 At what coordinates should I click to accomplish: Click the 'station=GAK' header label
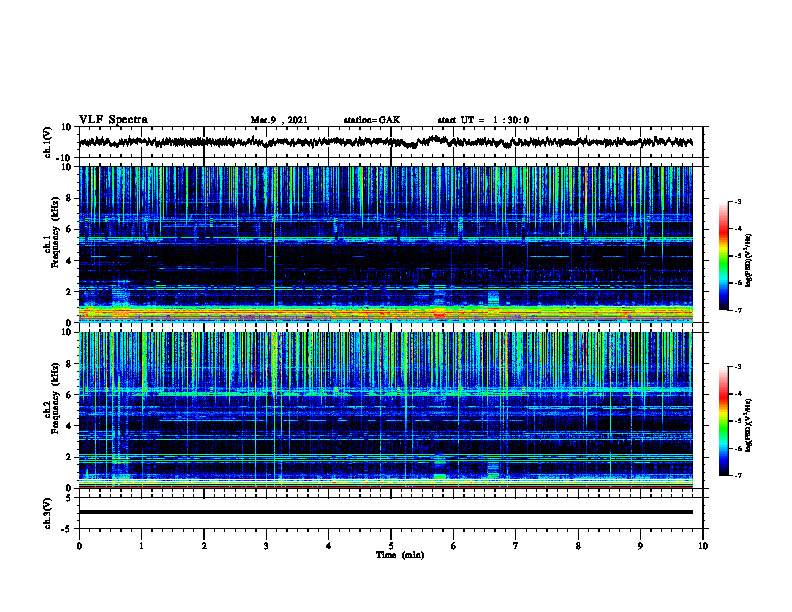click(372, 120)
